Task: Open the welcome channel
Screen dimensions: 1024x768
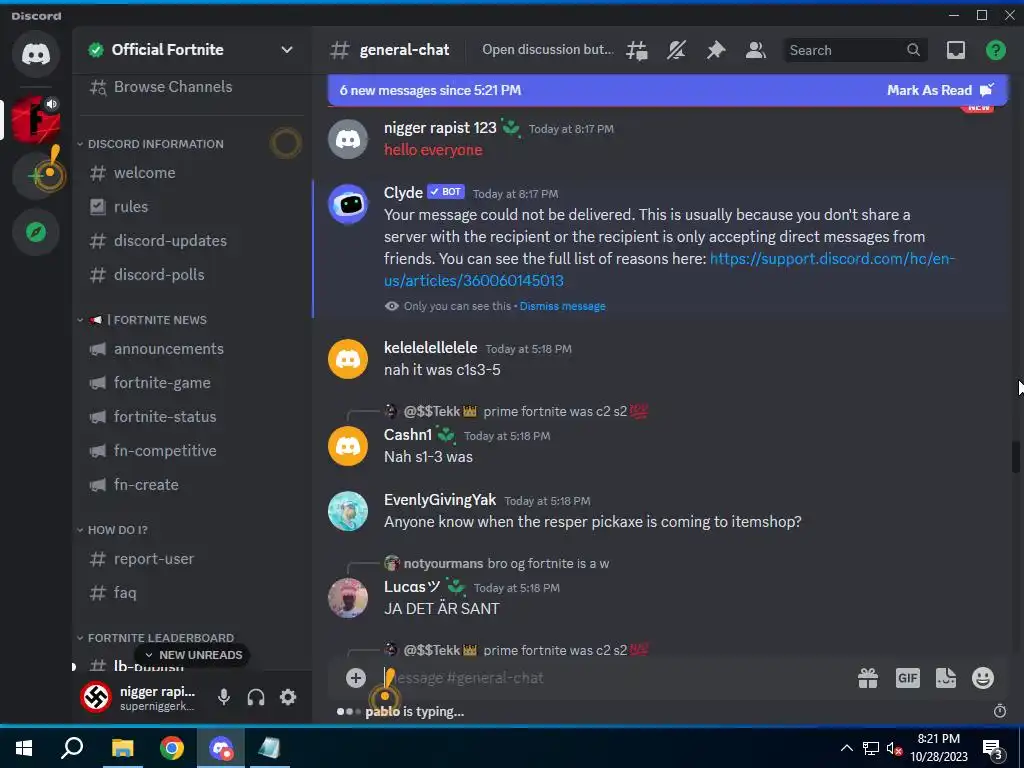Action: click(x=192, y=173)
